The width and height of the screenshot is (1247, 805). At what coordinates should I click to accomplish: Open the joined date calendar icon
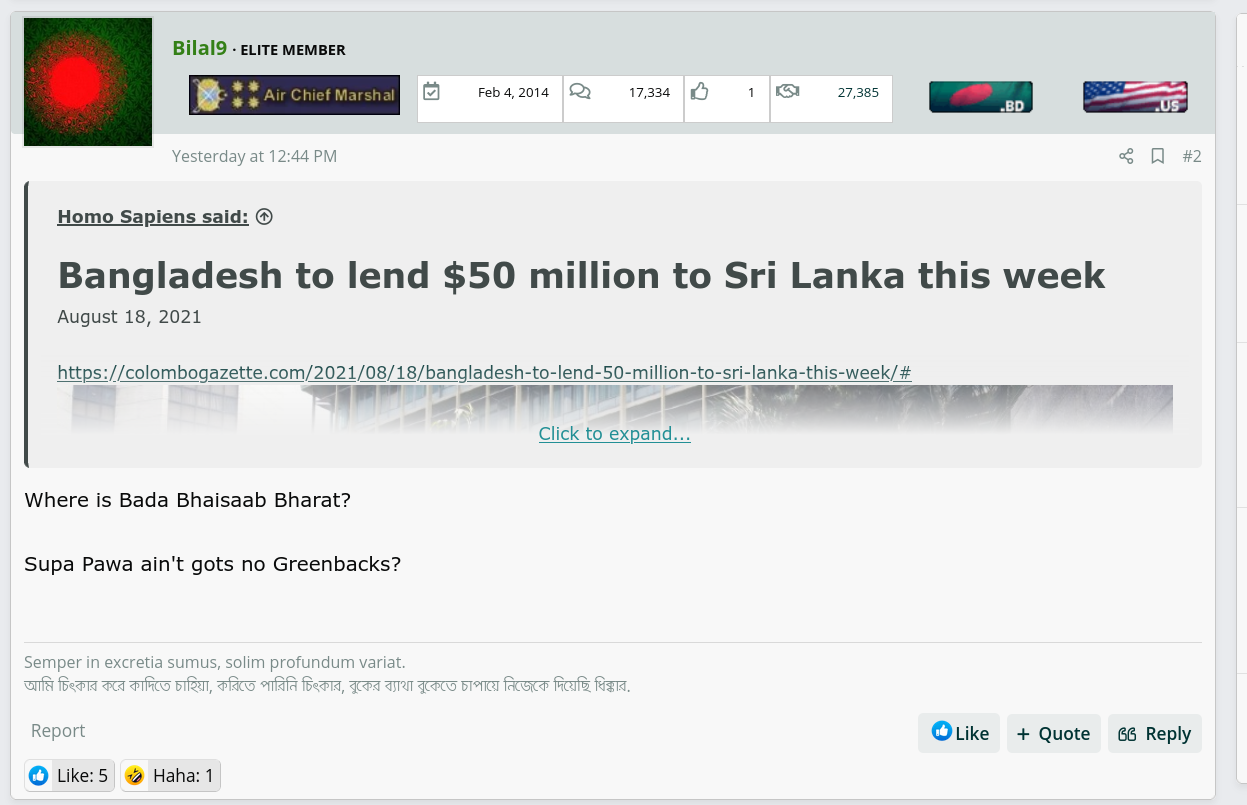click(431, 92)
